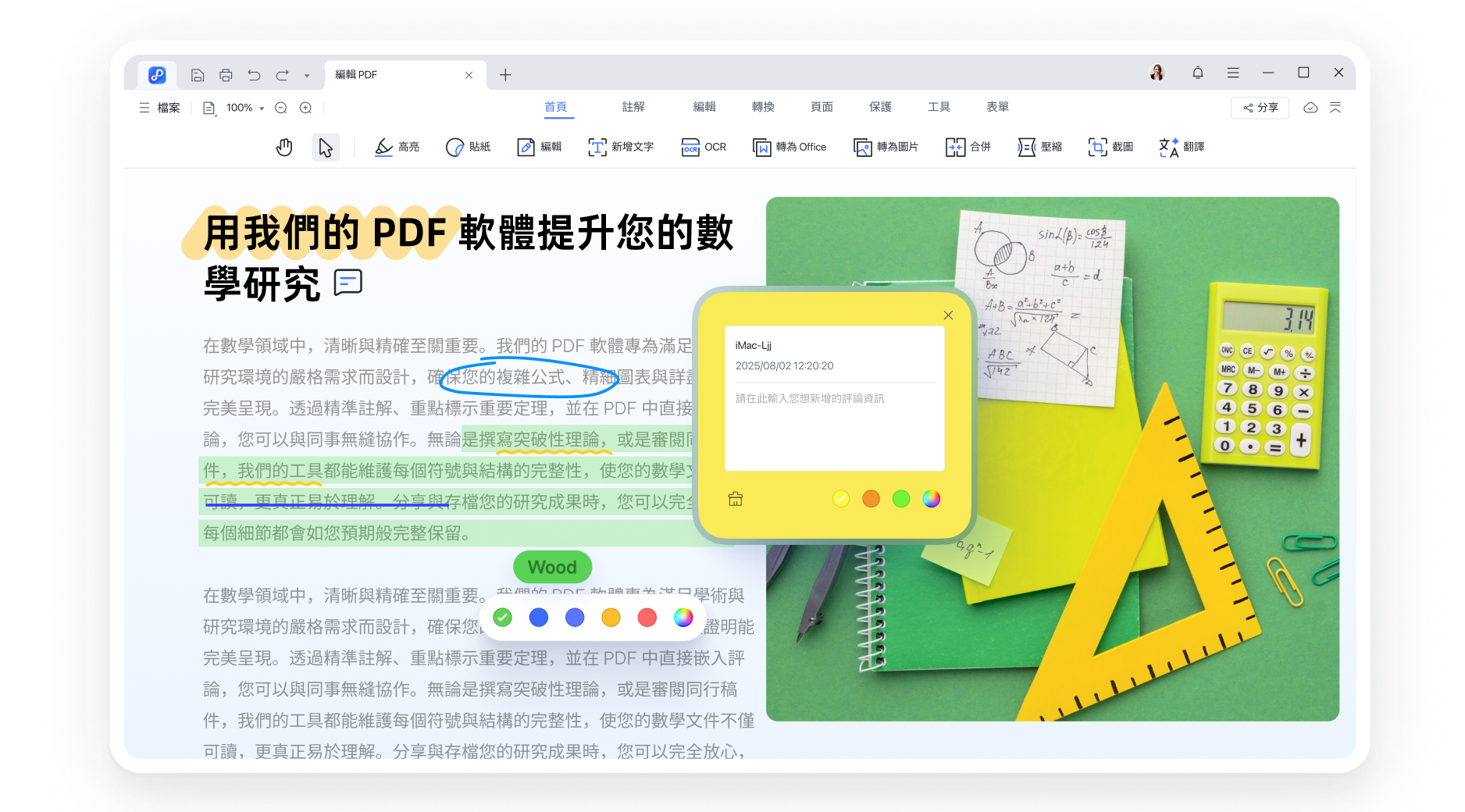Select the Highlight (高亮) annotation tool
Screen dimensions: 1465x812
coord(396,147)
